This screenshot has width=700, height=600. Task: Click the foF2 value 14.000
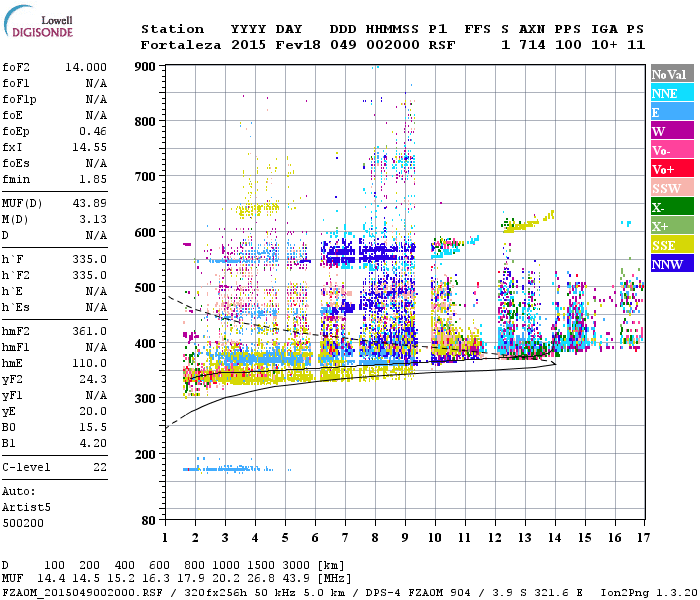tap(87, 65)
